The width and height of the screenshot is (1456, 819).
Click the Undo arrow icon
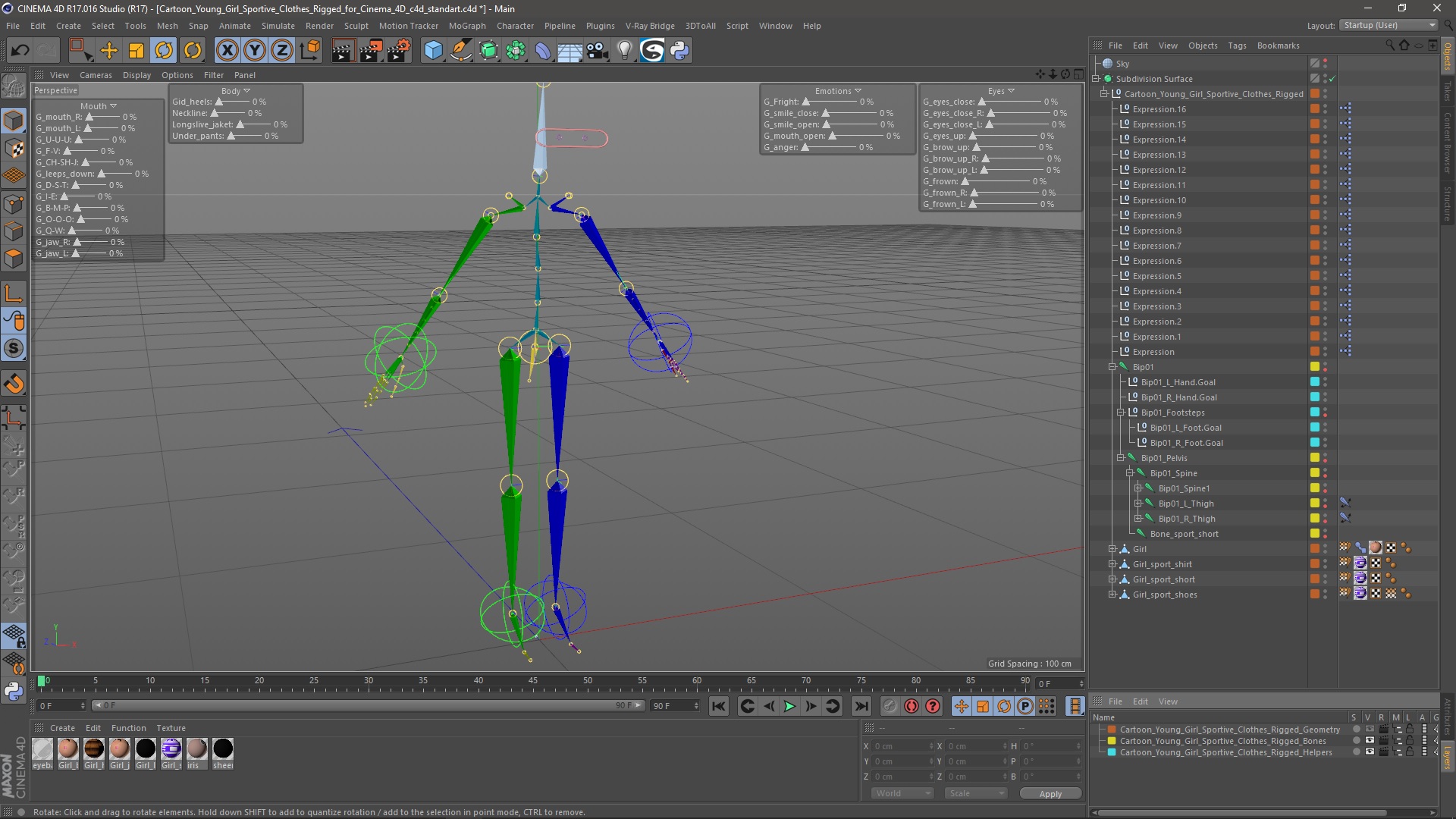20,51
